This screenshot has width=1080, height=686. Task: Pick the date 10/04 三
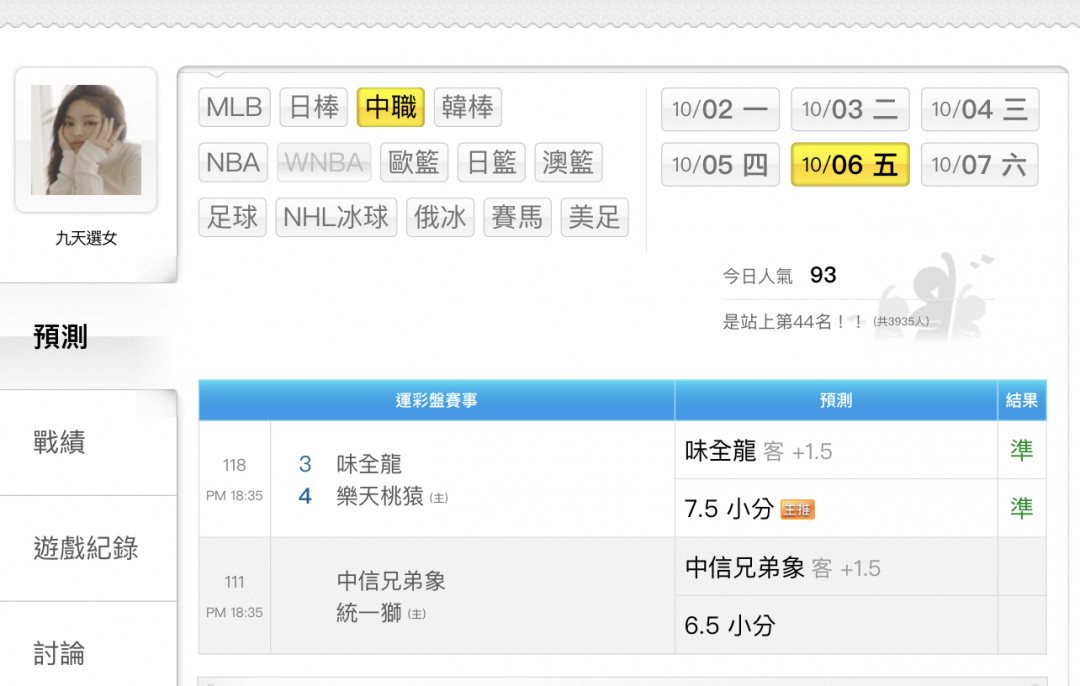(979, 110)
